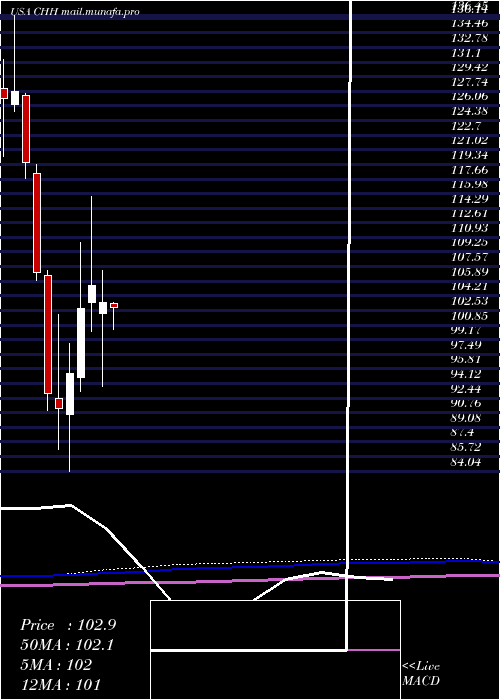Click the '12MA : 101' readout
Image resolution: width=500 pixels, height=700 pixels.
tap(60, 684)
